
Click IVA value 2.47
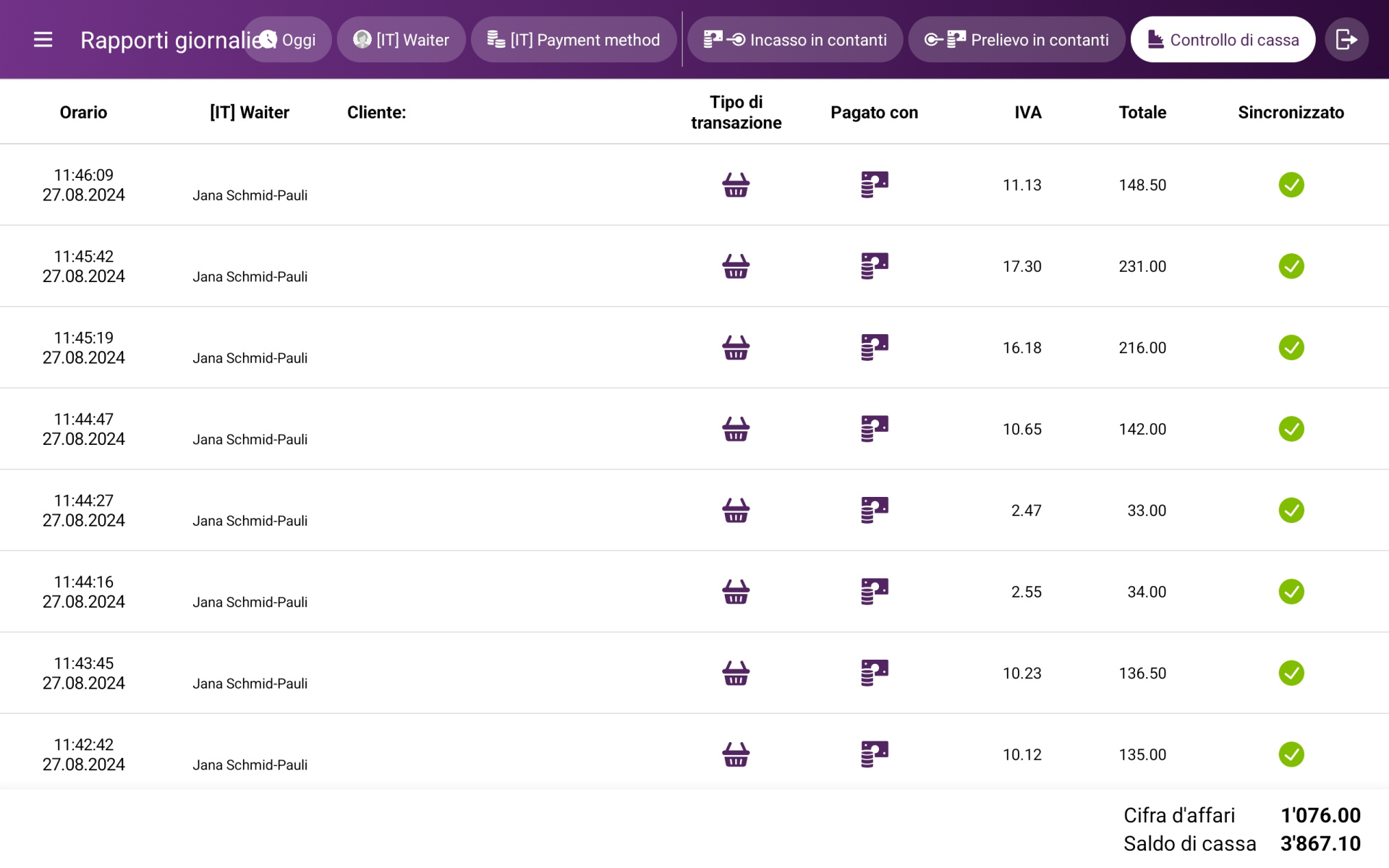click(x=1026, y=511)
